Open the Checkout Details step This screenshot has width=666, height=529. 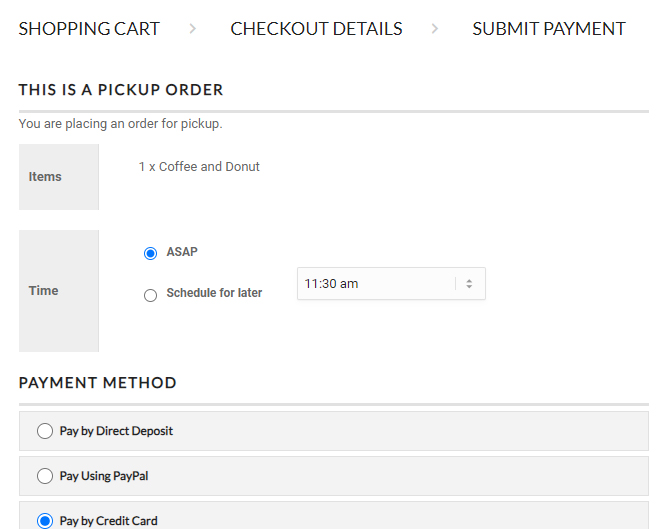pyautogui.click(x=316, y=29)
